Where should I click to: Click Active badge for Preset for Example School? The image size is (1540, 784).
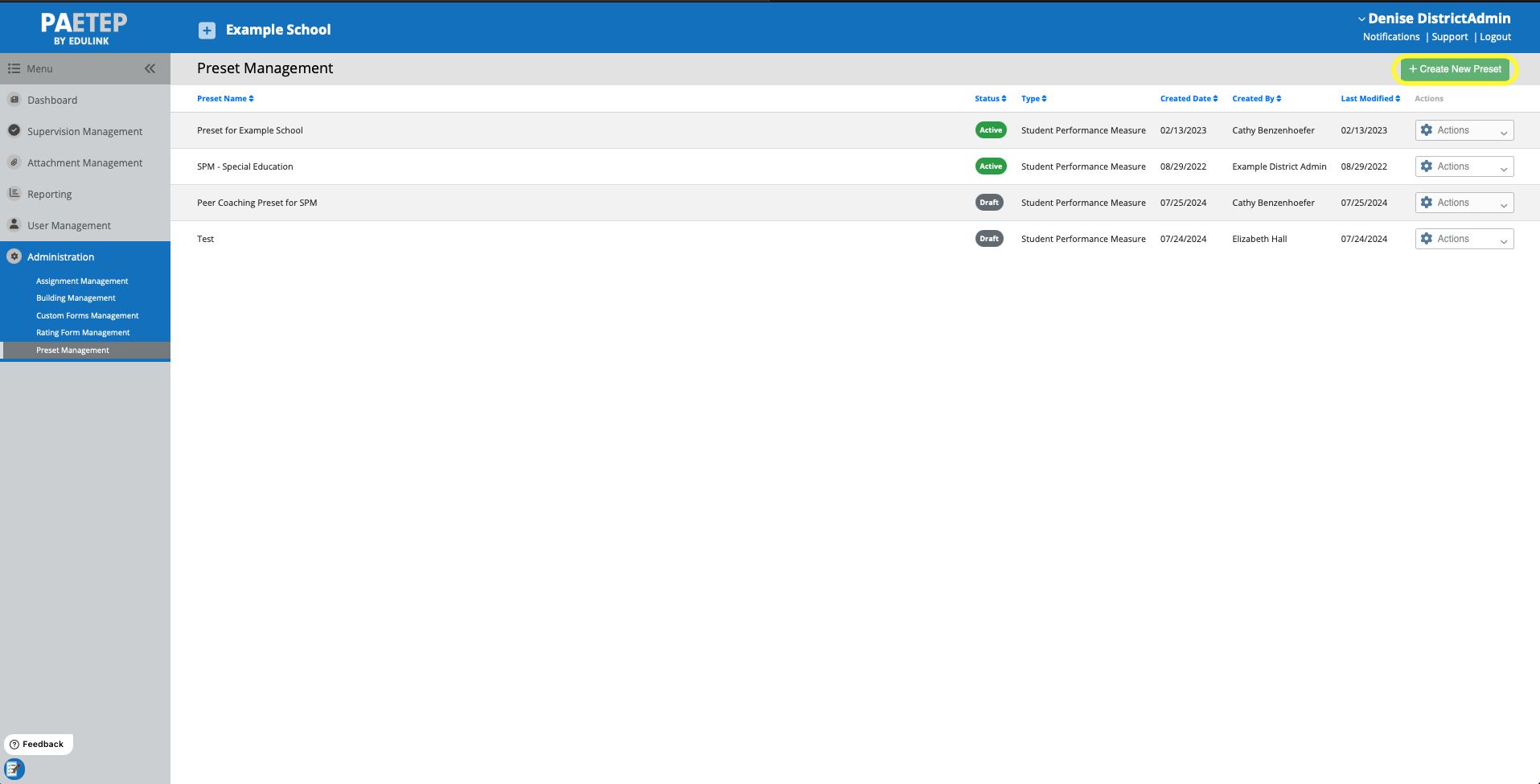click(991, 130)
